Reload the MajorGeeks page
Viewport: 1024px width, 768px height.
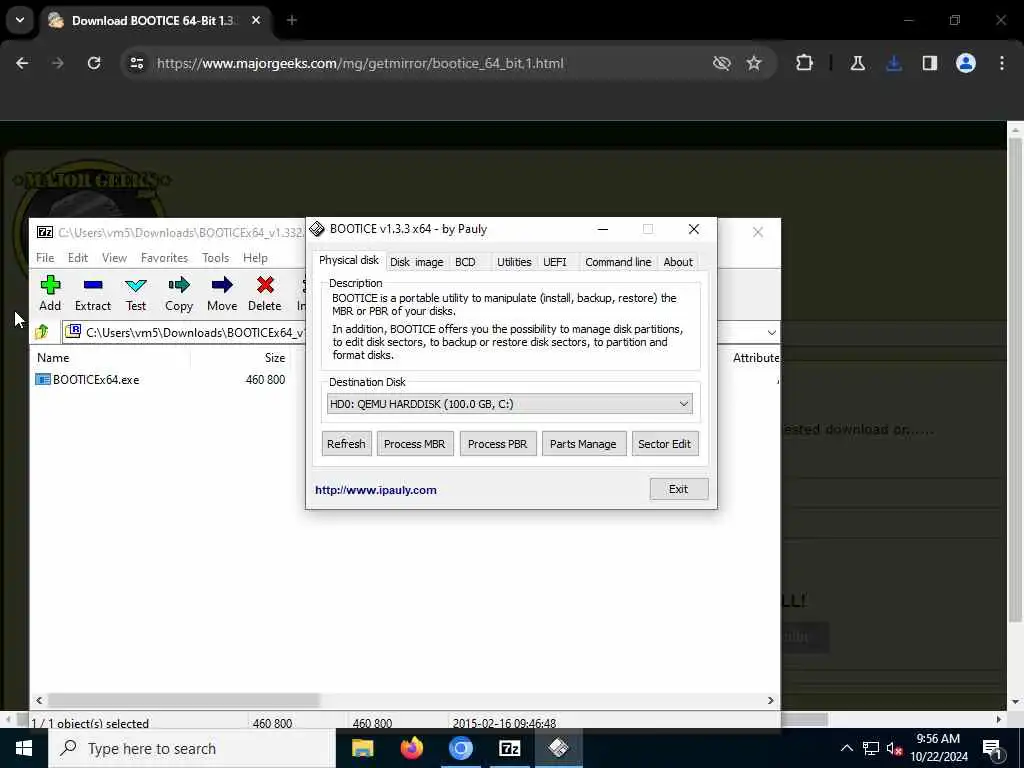94,63
